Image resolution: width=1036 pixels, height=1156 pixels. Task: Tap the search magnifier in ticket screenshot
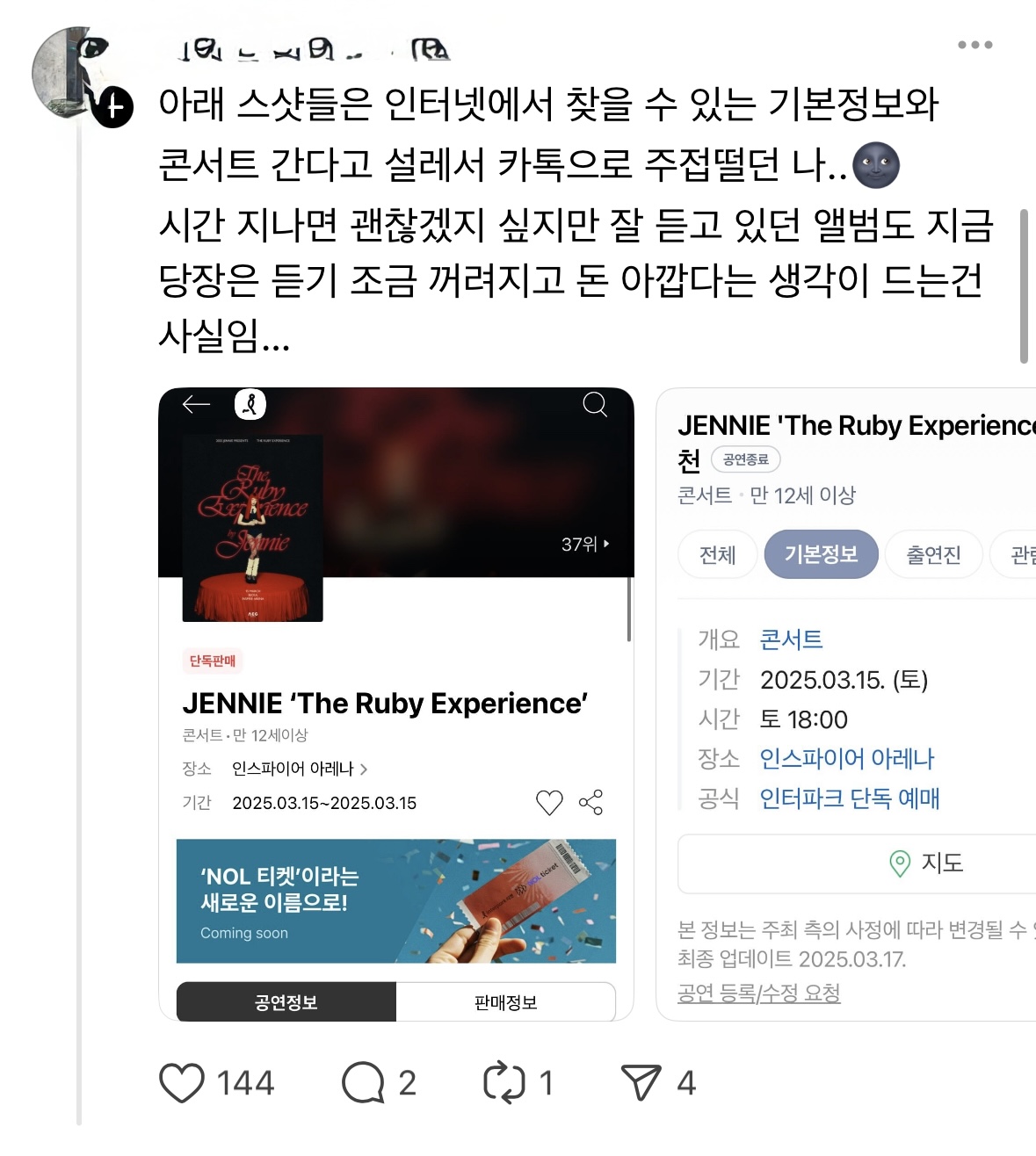pos(595,404)
